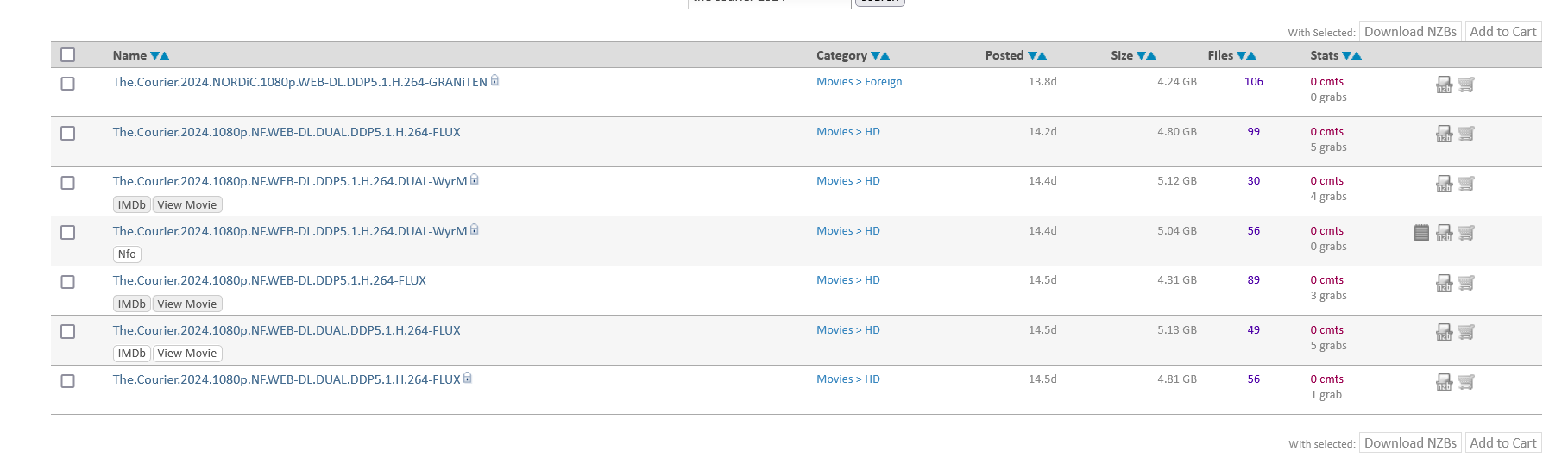Click lock icon beside the GRANiTEN title
Screen dimensions: 1568x464
click(x=494, y=81)
